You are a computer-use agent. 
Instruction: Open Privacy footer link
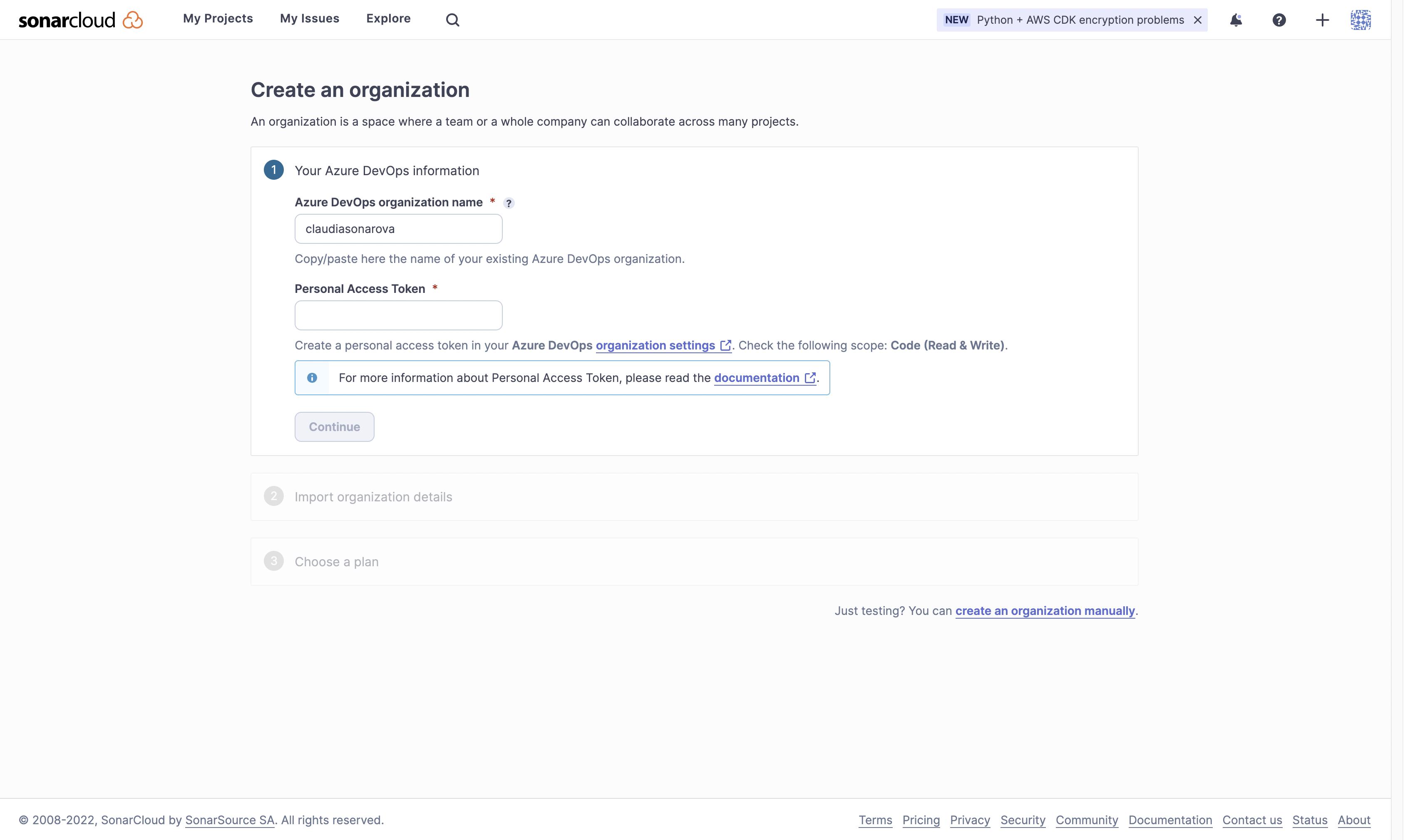click(x=969, y=820)
